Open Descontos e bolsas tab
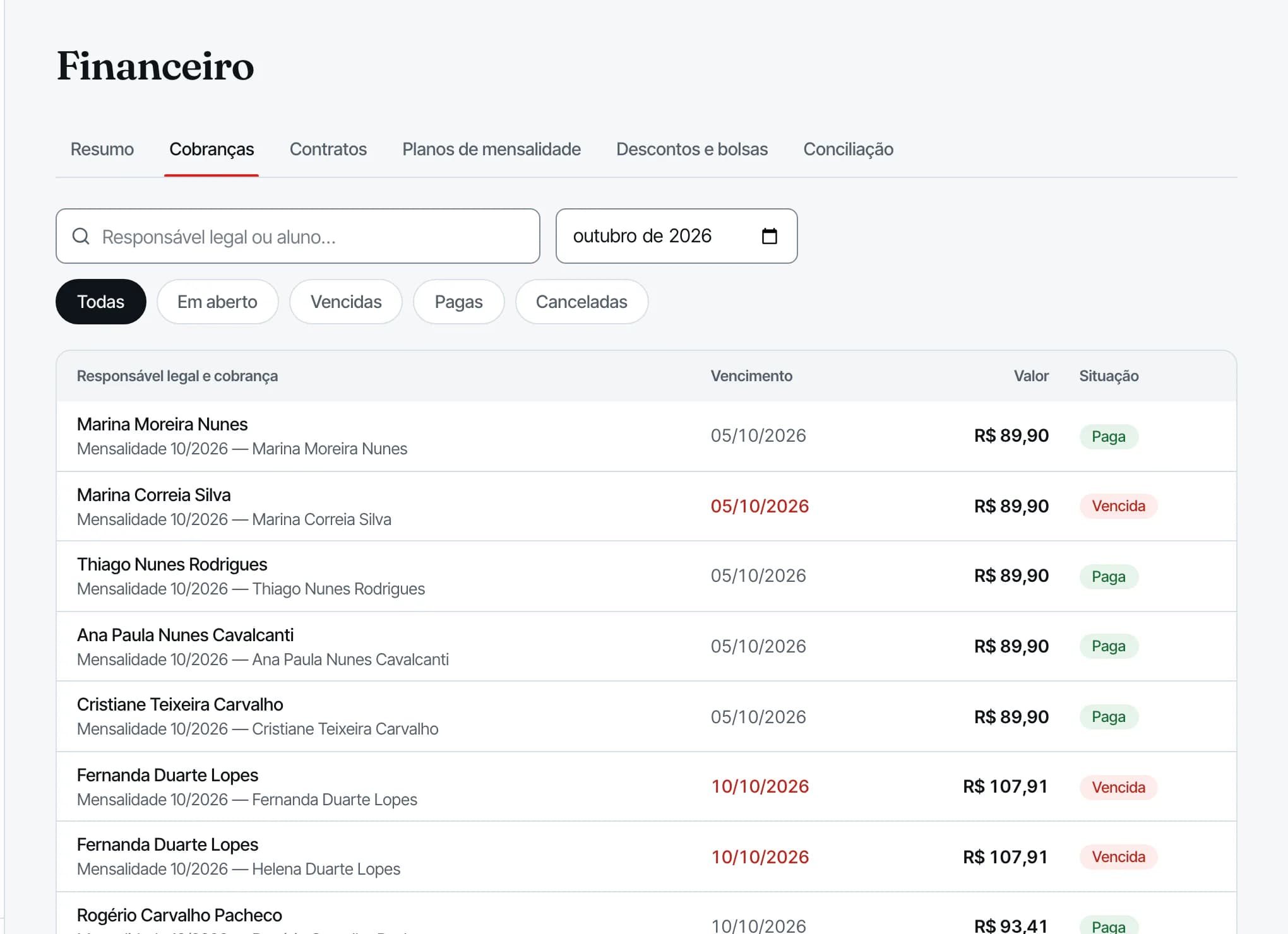 pos(692,149)
